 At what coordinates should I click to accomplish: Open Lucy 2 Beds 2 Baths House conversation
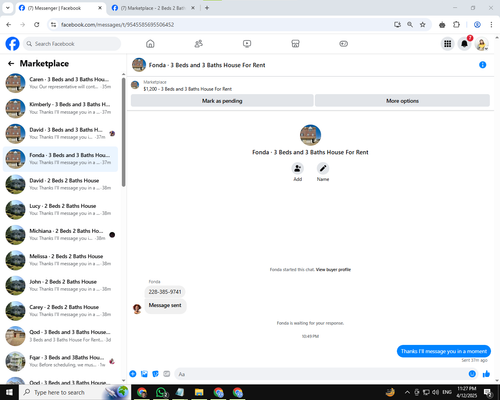[60, 210]
